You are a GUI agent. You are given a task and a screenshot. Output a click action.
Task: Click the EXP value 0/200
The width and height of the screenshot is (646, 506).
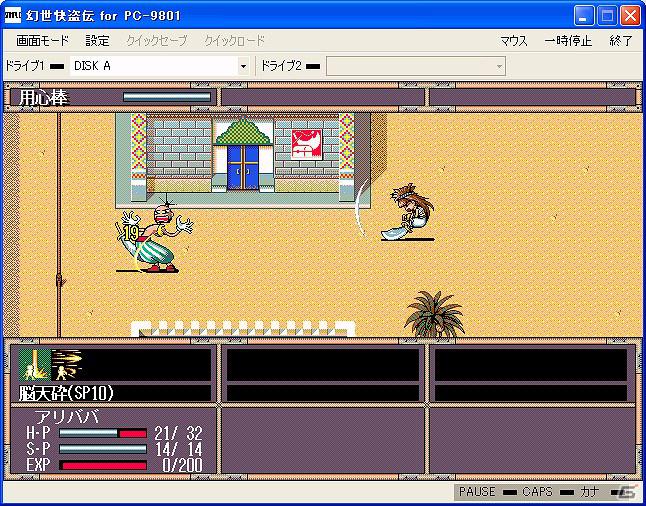[x=182, y=466]
